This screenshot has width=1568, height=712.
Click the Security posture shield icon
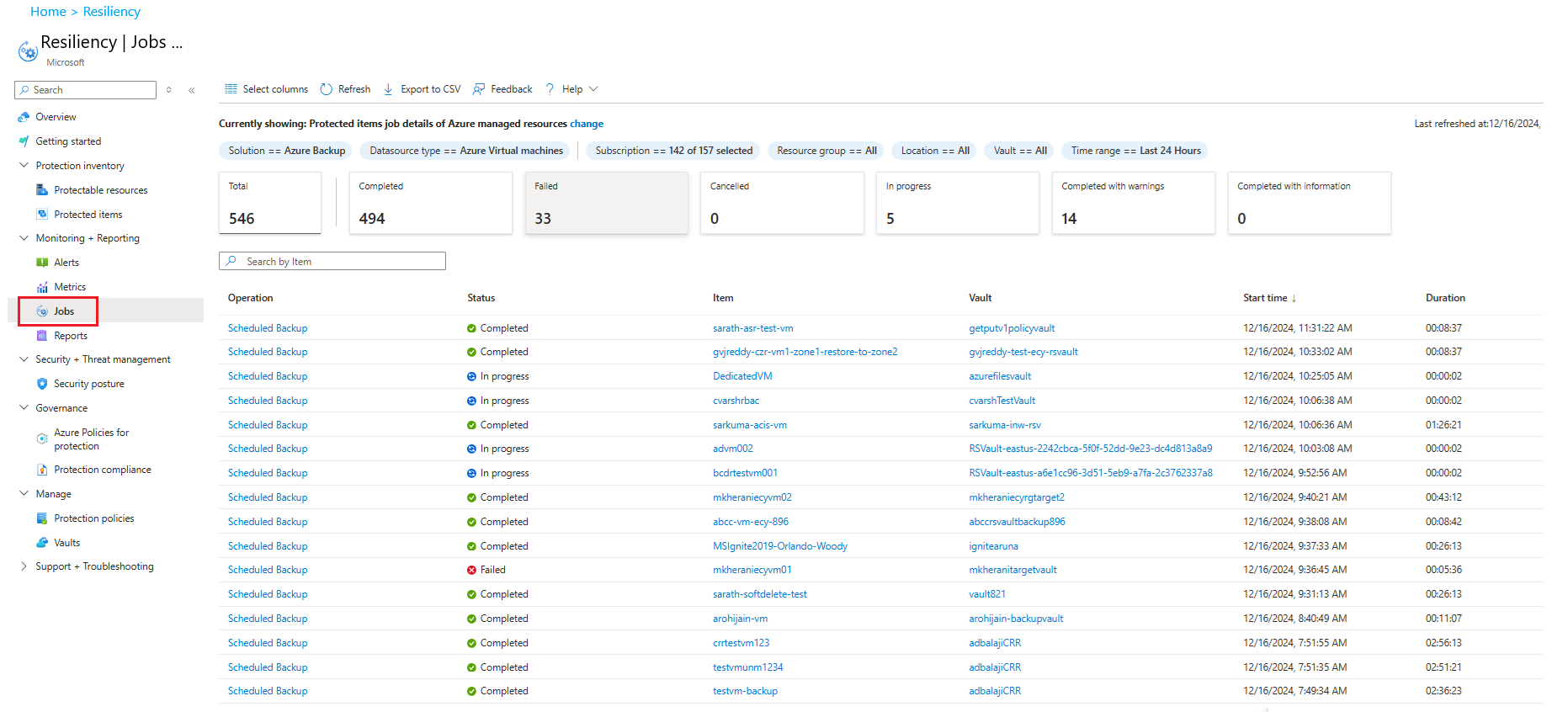[x=42, y=384]
